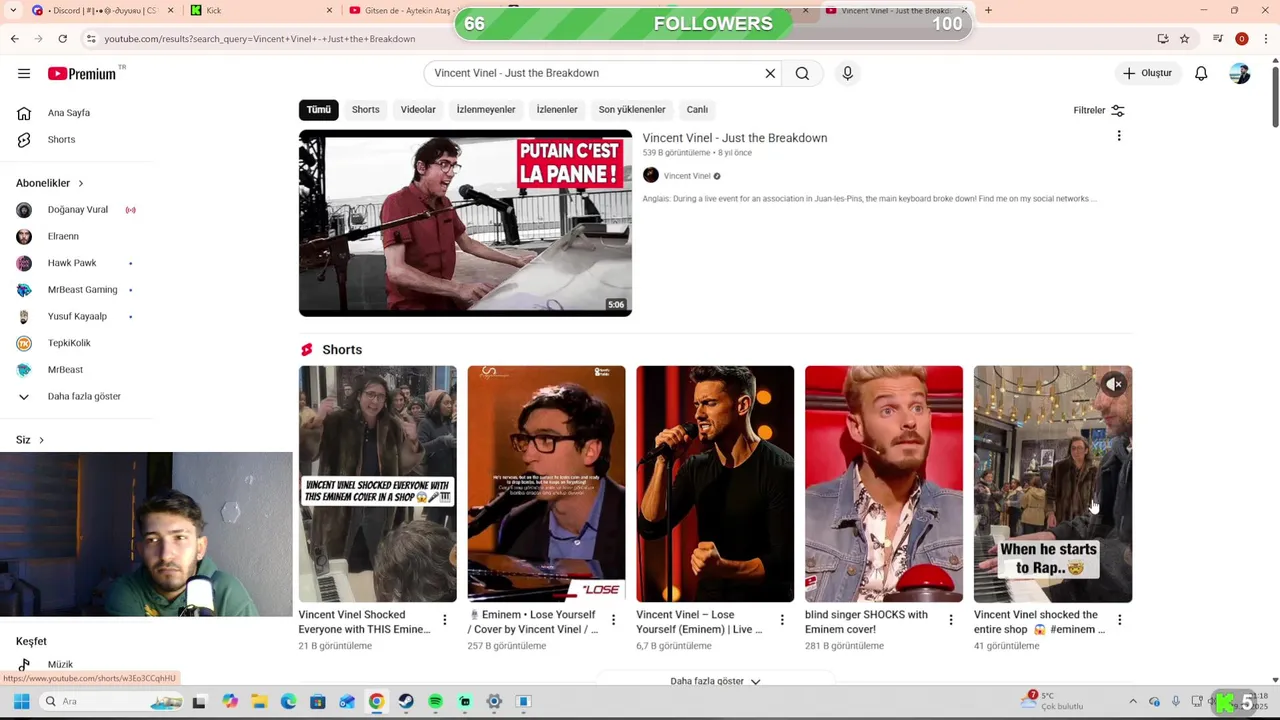Open Spotify from the taskbar

tap(435, 701)
